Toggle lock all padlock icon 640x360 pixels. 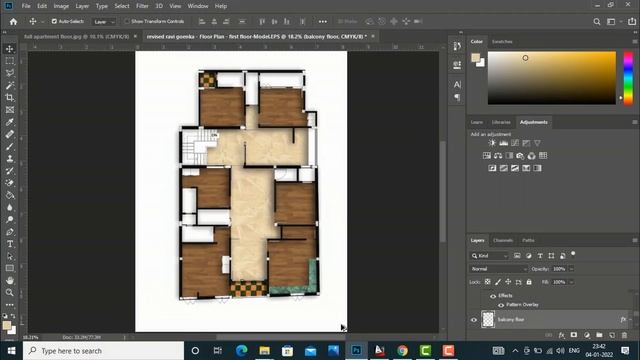click(529, 282)
